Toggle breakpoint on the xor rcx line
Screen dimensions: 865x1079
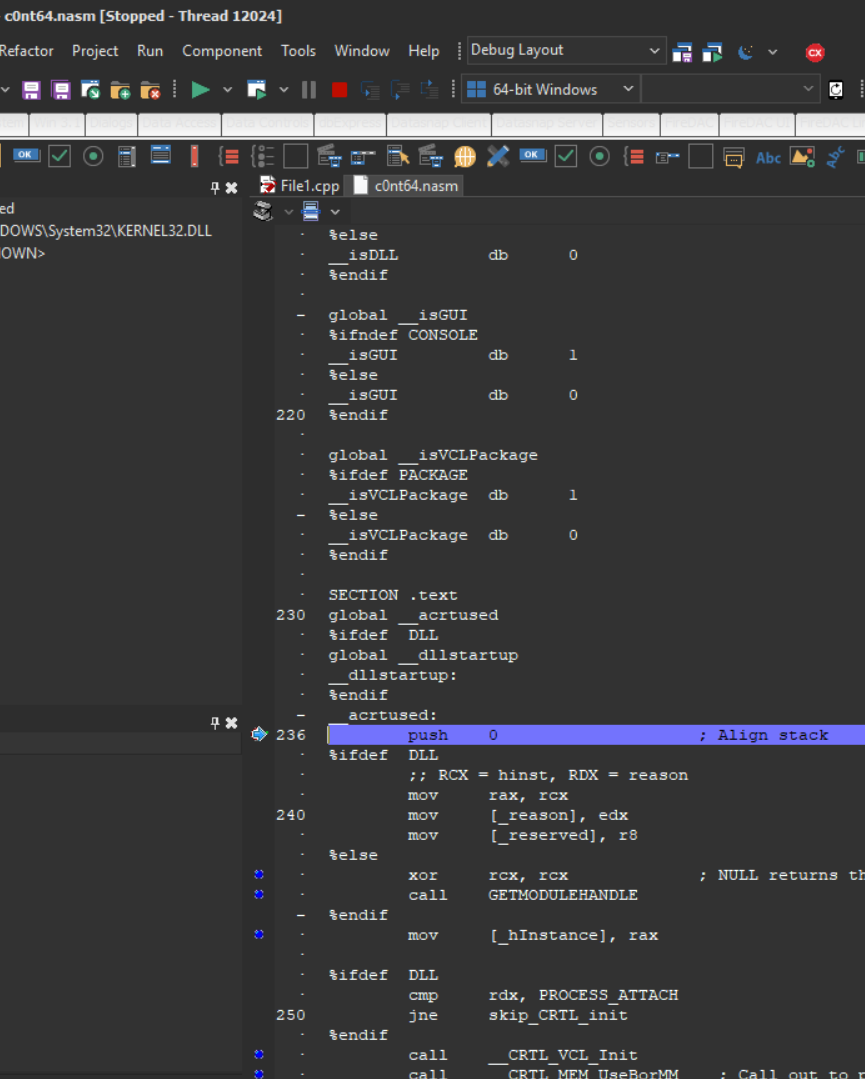pyautogui.click(x=259, y=875)
